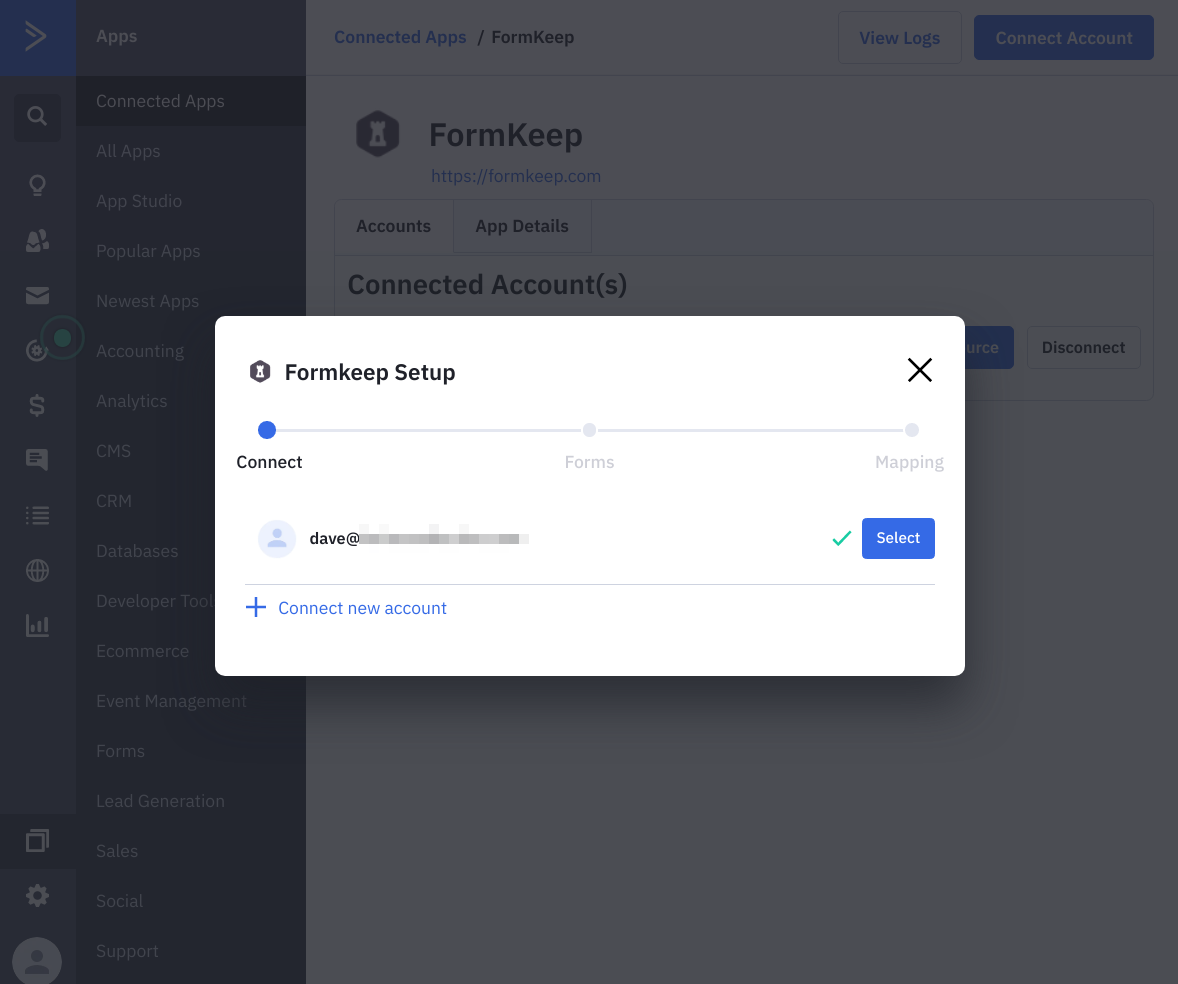Viewport: 1178px width, 984px height.
Task: Switch to the App Details tab
Action: (x=522, y=226)
